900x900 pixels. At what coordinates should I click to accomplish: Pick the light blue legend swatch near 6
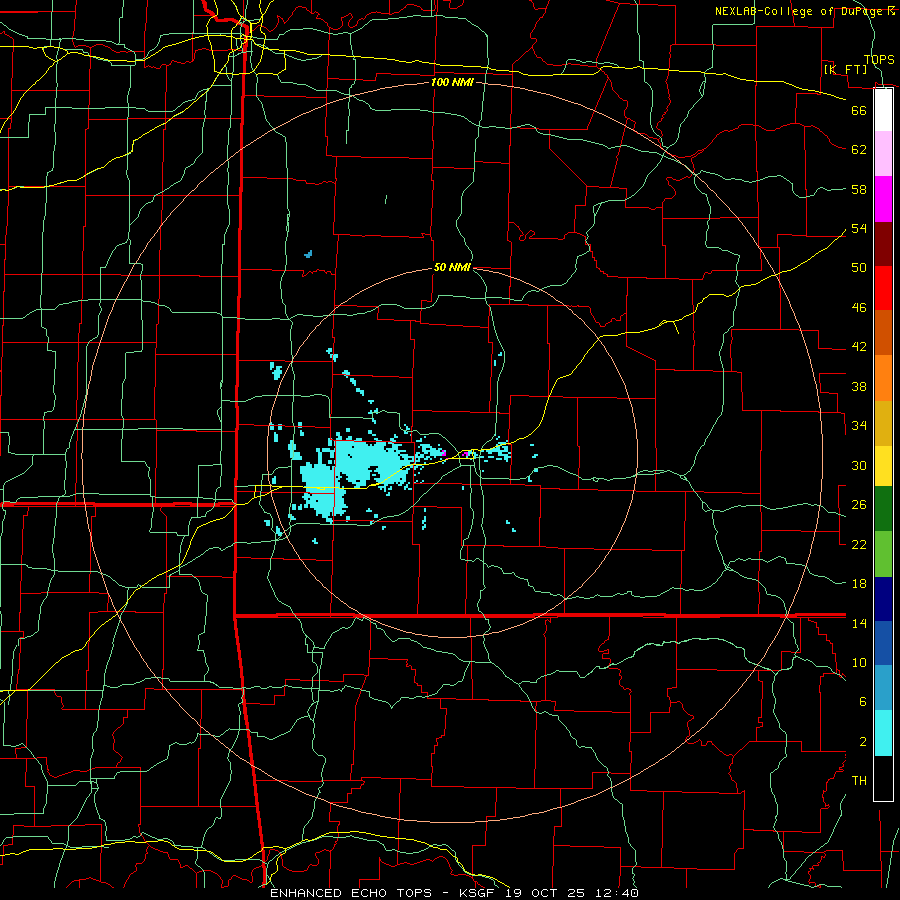pyautogui.click(x=883, y=688)
